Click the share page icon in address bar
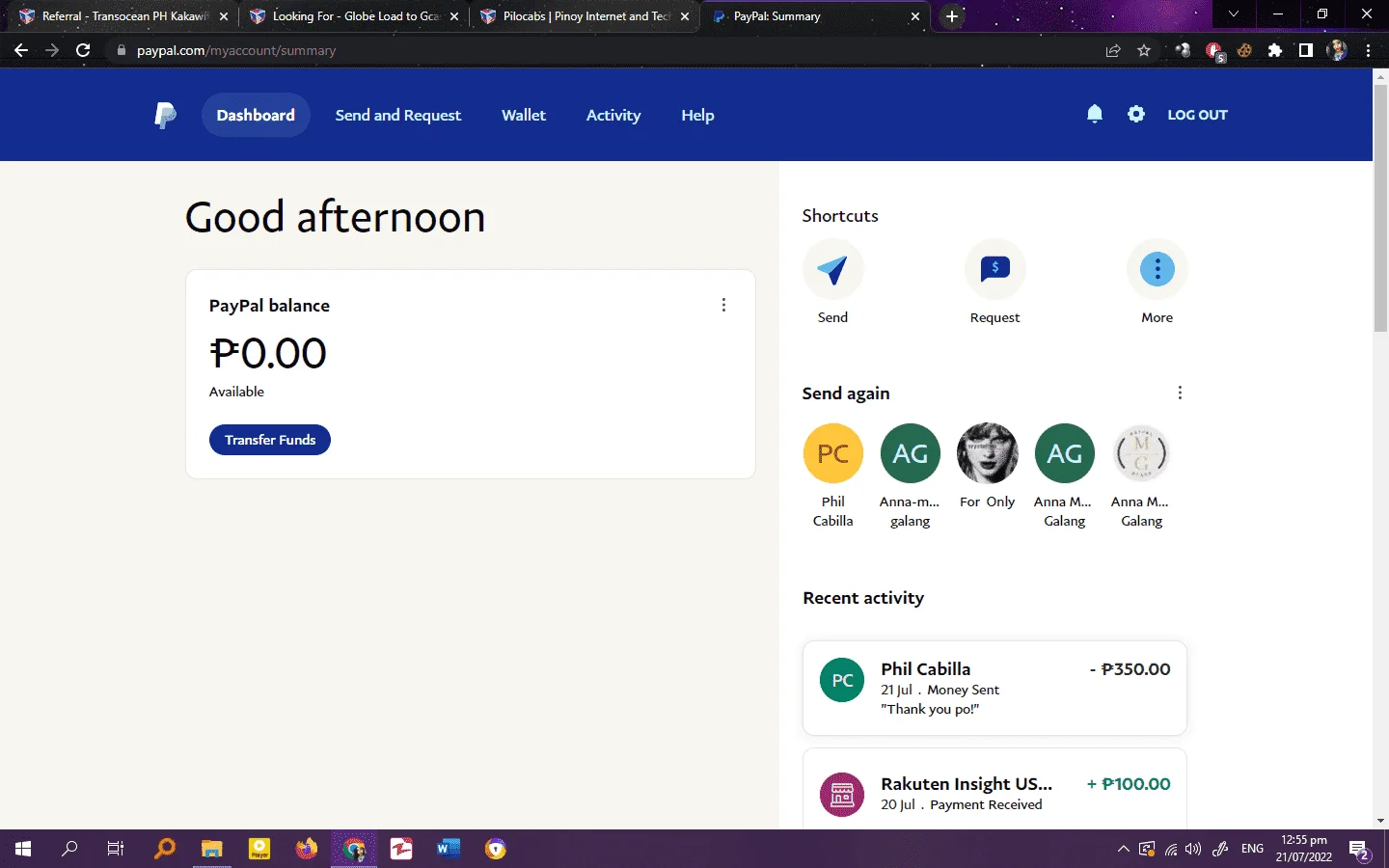The width and height of the screenshot is (1389, 868). pyautogui.click(x=1113, y=50)
